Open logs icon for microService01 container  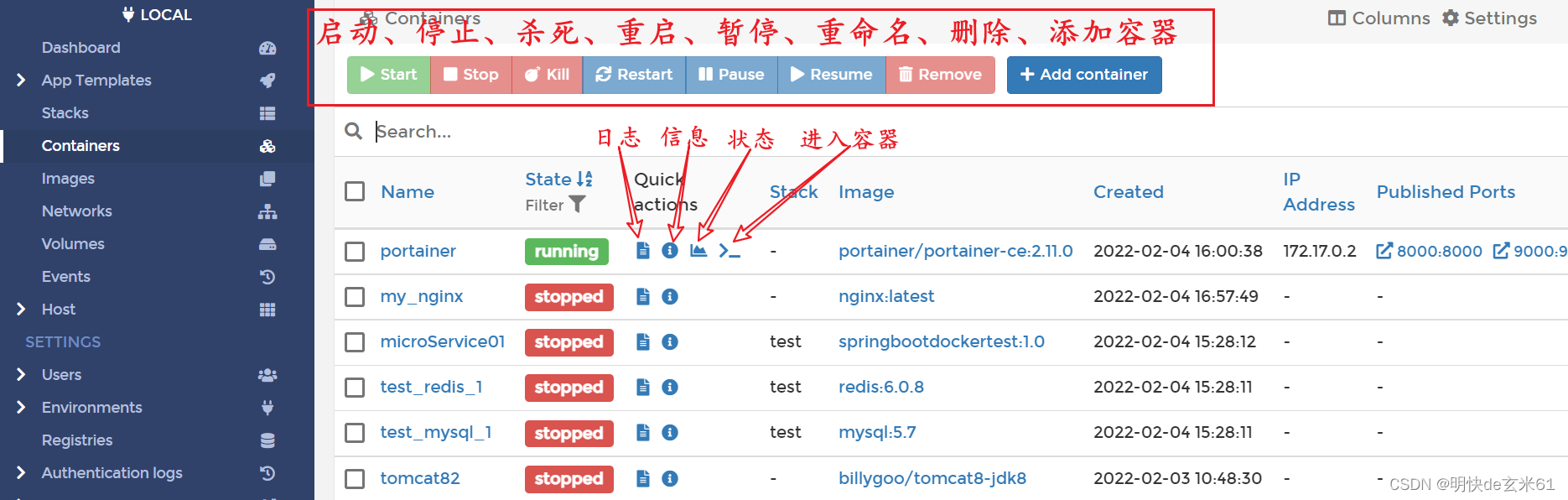[643, 341]
